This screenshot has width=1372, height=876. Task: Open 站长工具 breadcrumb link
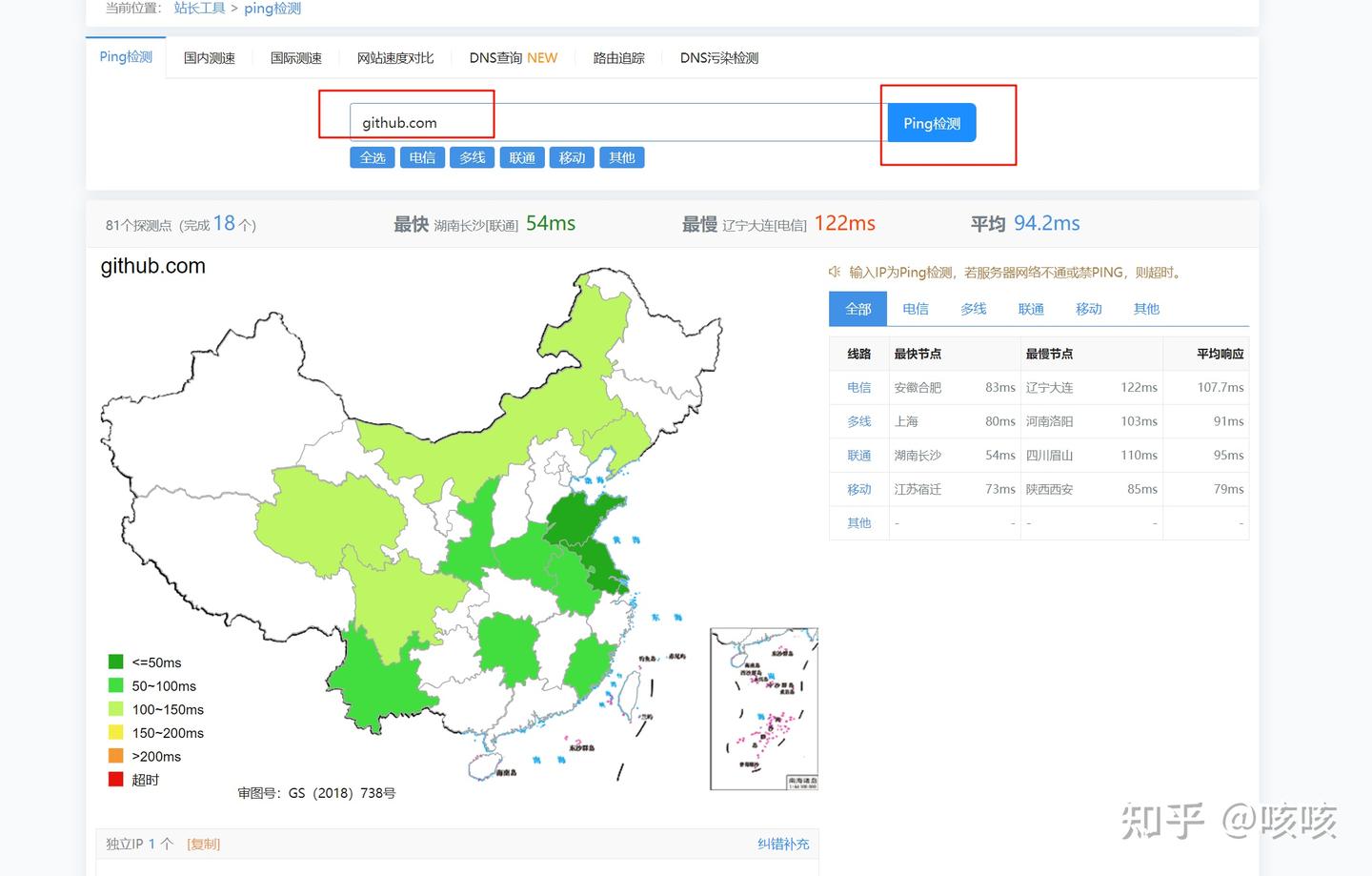click(199, 9)
